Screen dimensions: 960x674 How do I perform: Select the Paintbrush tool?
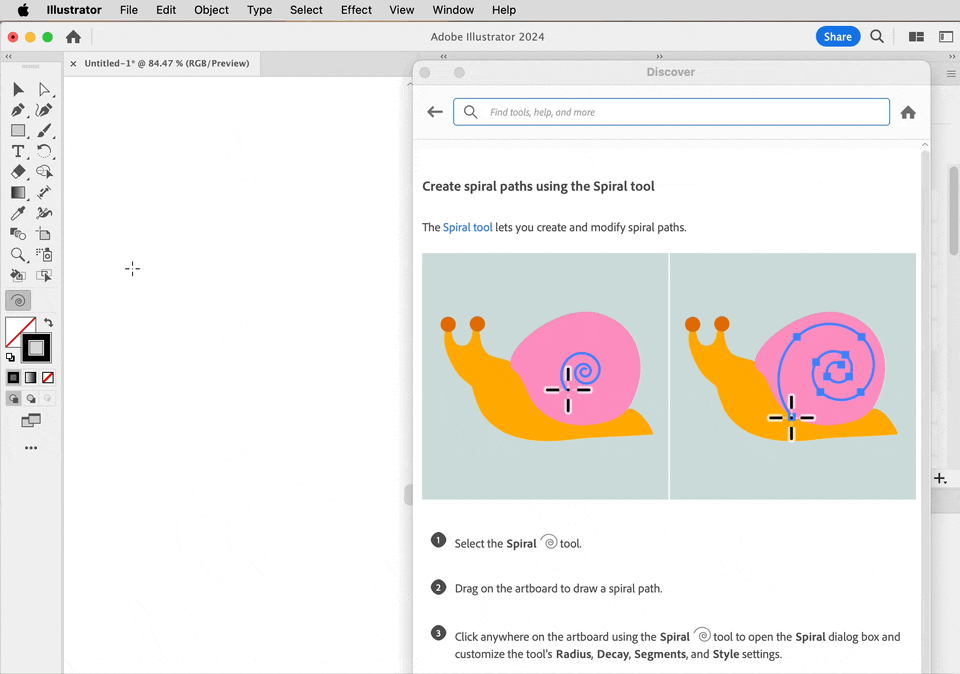click(x=43, y=131)
